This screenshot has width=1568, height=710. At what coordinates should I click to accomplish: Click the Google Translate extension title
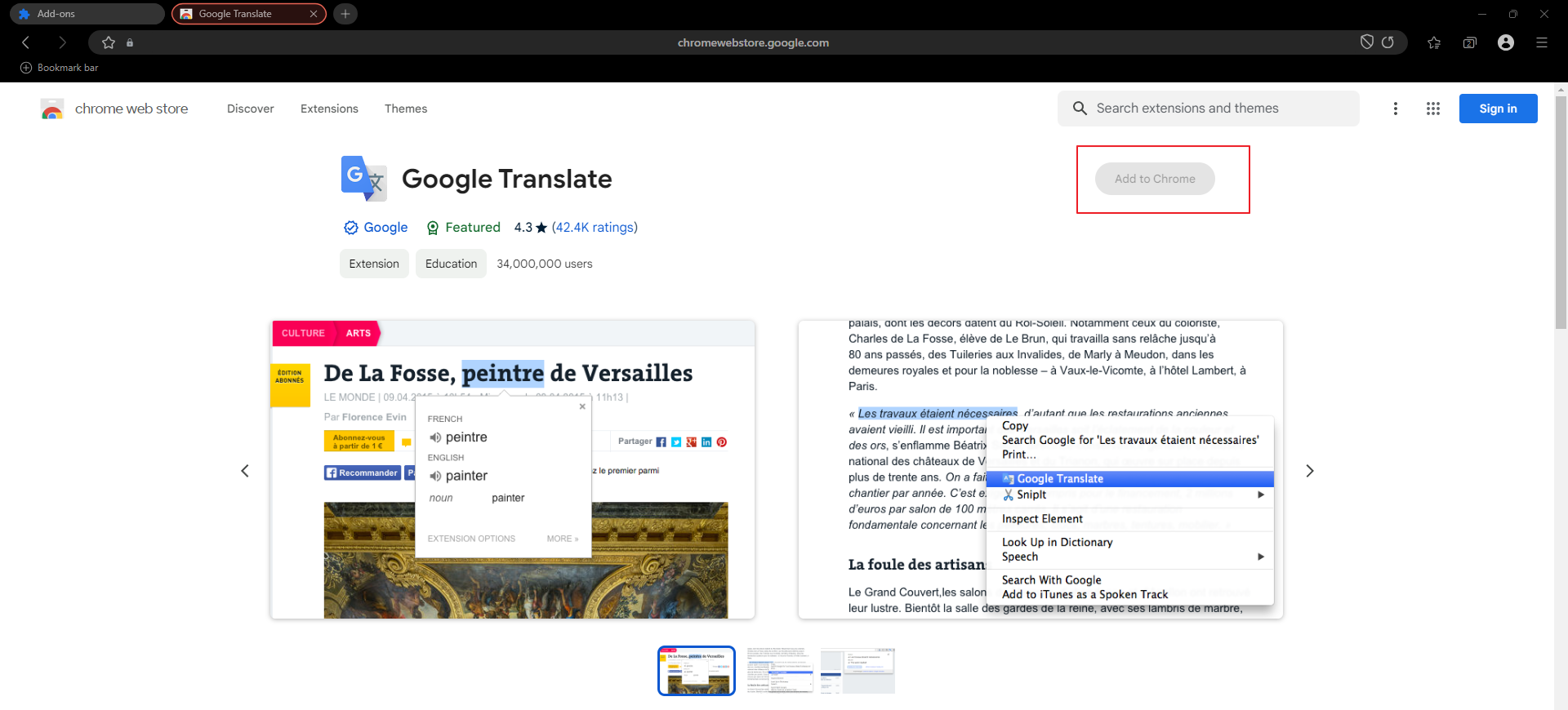[507, 179]
